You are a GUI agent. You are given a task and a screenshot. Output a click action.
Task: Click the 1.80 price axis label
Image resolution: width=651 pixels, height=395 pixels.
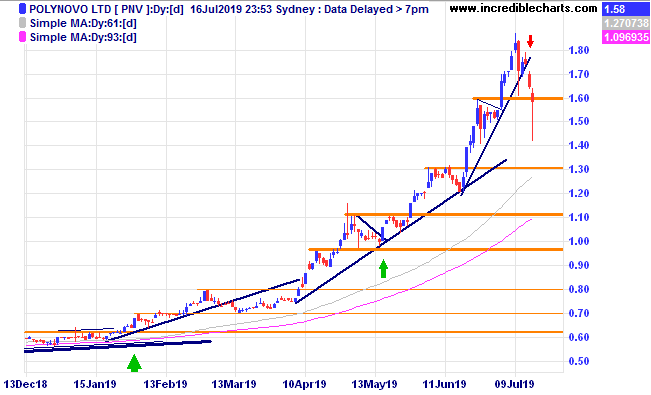click(x=579, y=50)
